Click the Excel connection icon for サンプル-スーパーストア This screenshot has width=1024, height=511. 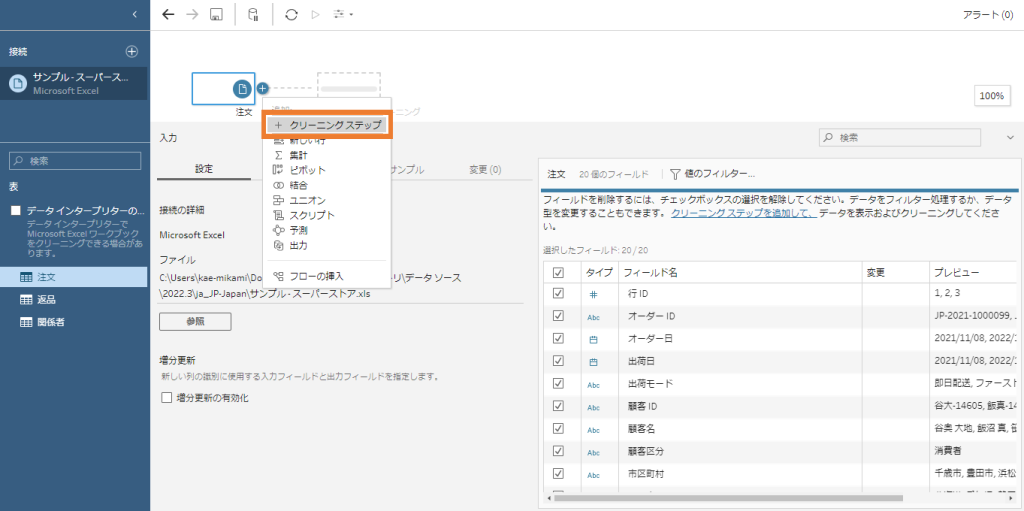tap(18, 83)
